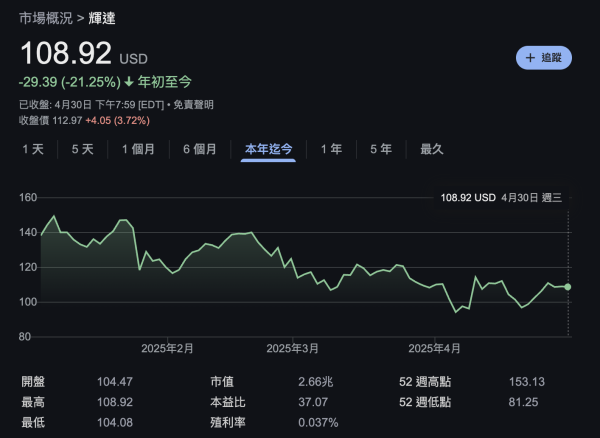Select the +4.05 (3.72%) after-hours change
Image resolution: width=600 pixels, height=438 pixels.
117,121
